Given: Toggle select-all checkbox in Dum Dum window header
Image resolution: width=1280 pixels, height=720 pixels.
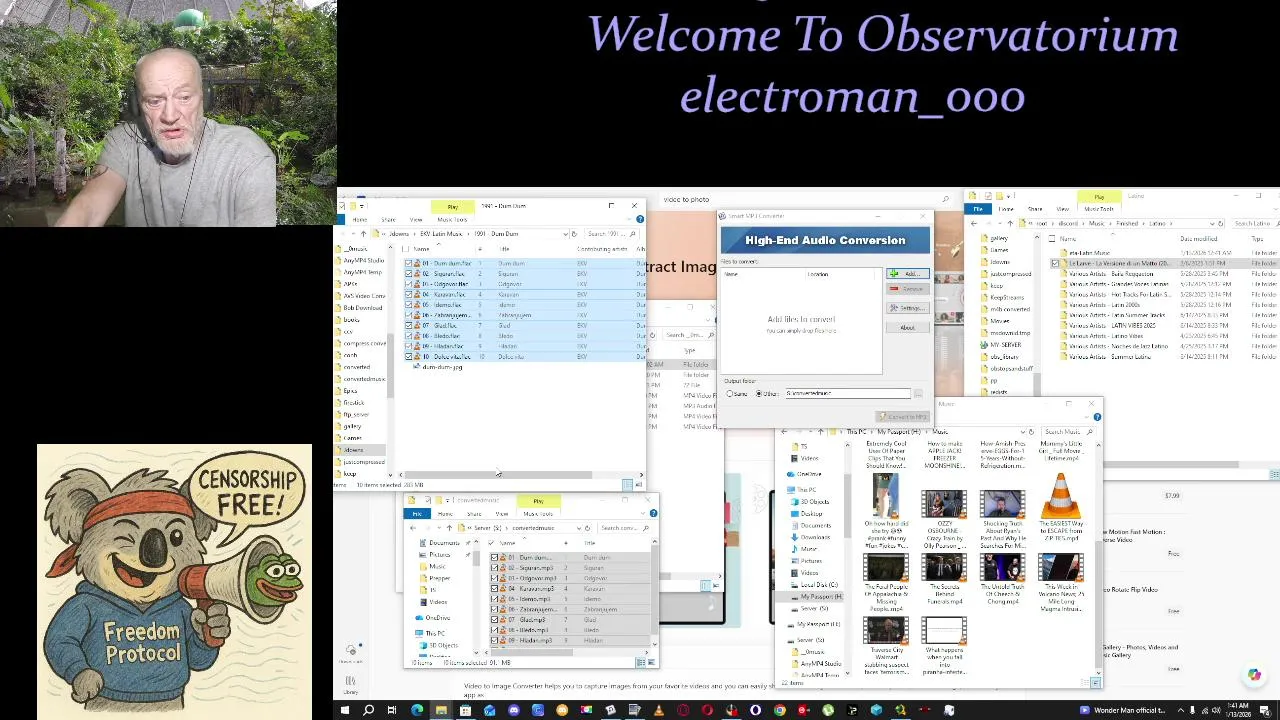Looking at the screenshot, I should point(405,249).
